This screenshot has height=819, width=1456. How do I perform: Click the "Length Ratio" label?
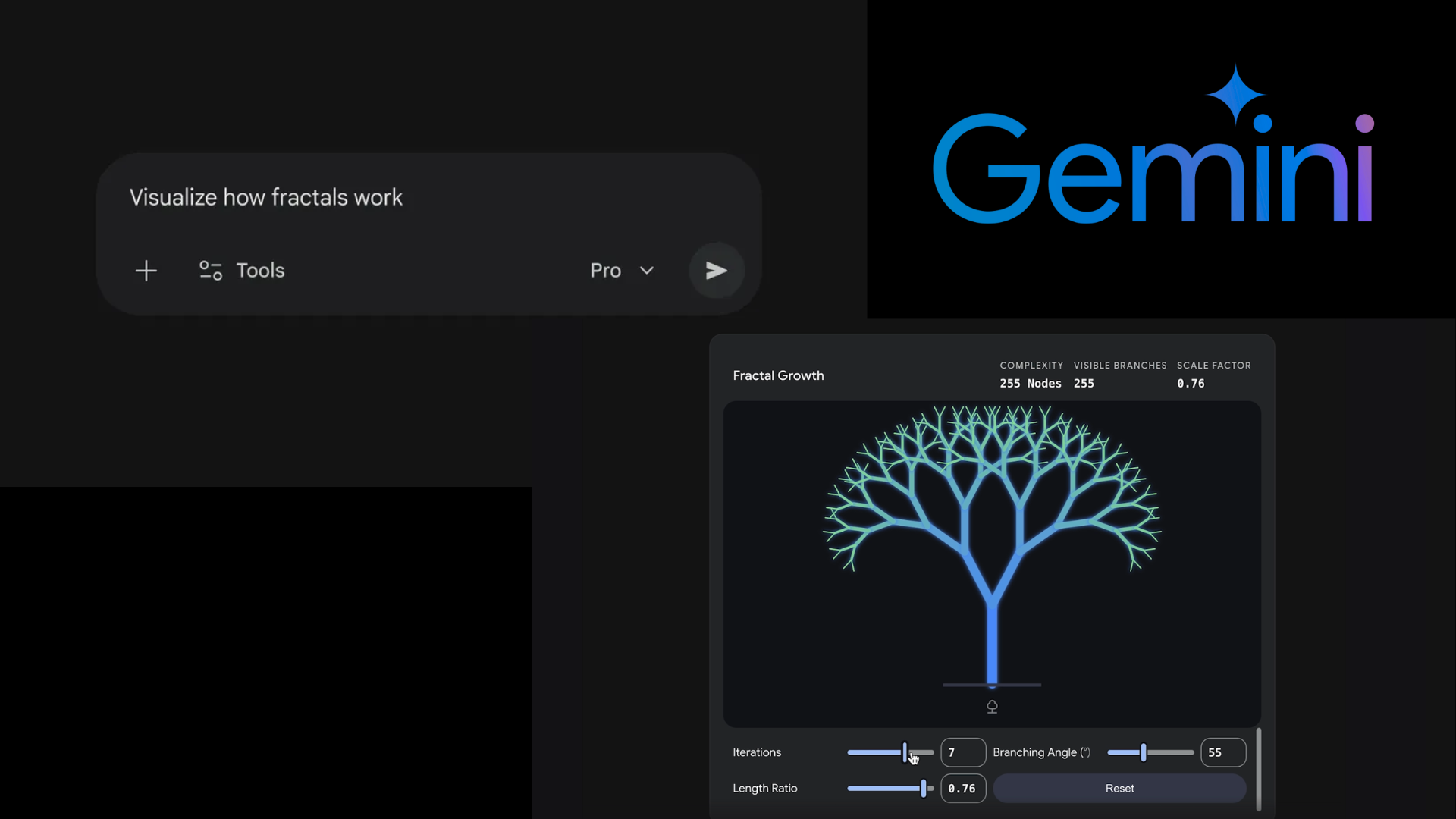pyautogui.click(x=765, y=789)
